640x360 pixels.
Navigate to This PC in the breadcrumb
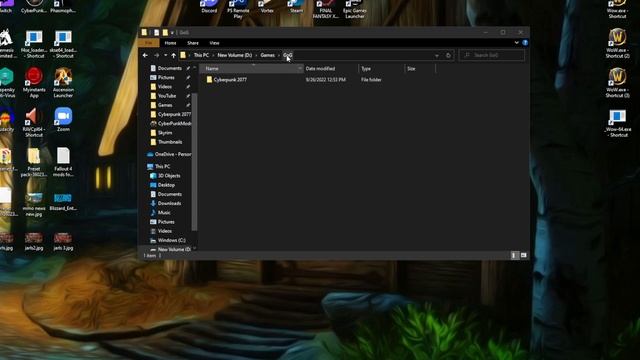tap(201, 55)
